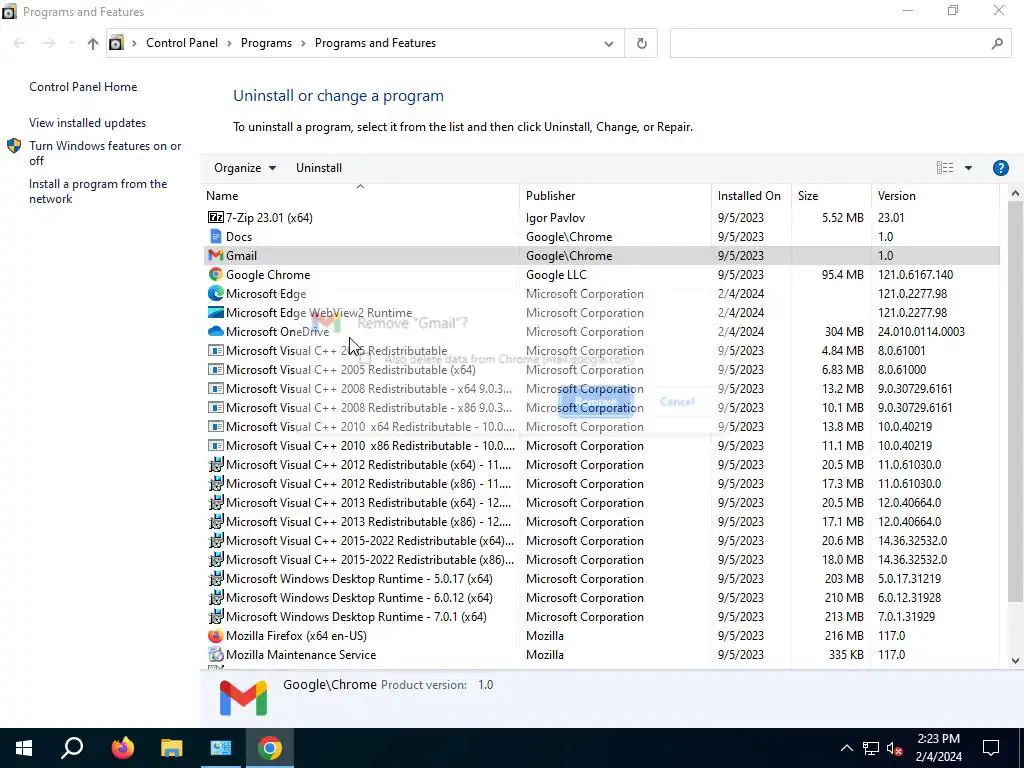Expand address bar history dropdown
This screenshot has width=1024, height=768.
pos(609,43)
